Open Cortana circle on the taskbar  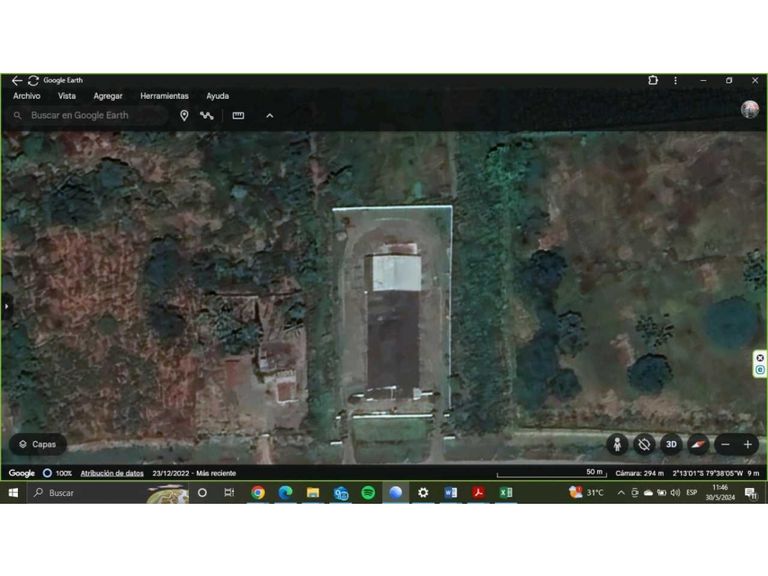(x=202, y=493)
